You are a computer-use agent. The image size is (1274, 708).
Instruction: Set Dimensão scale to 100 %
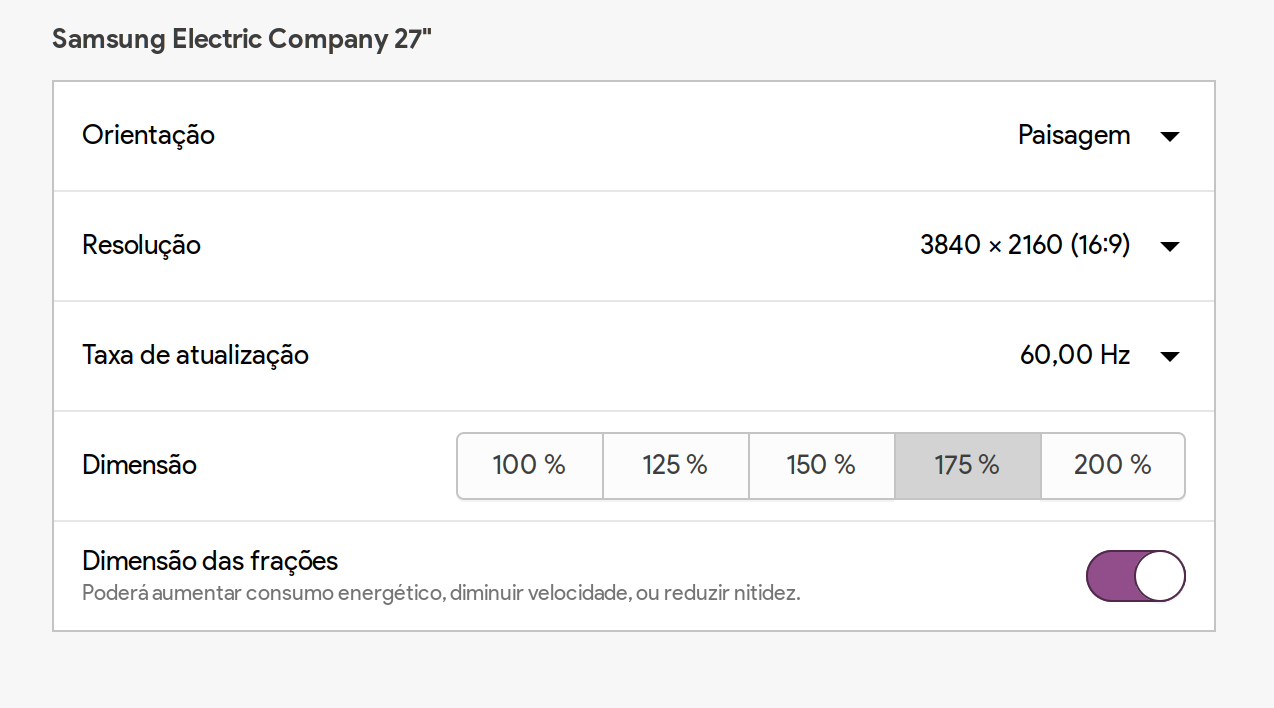pos(530,465)
